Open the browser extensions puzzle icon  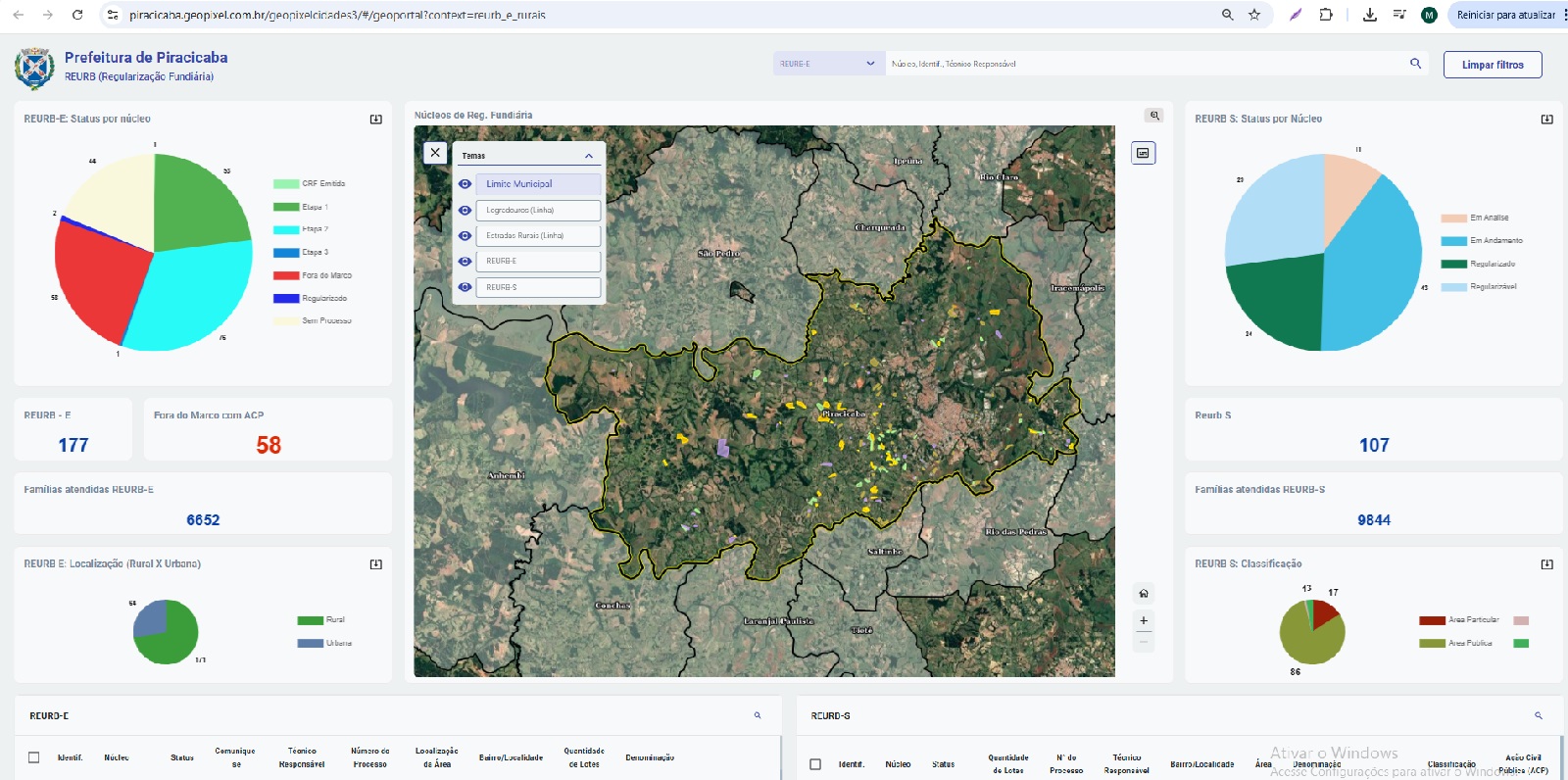click(x=1325, y=15)
